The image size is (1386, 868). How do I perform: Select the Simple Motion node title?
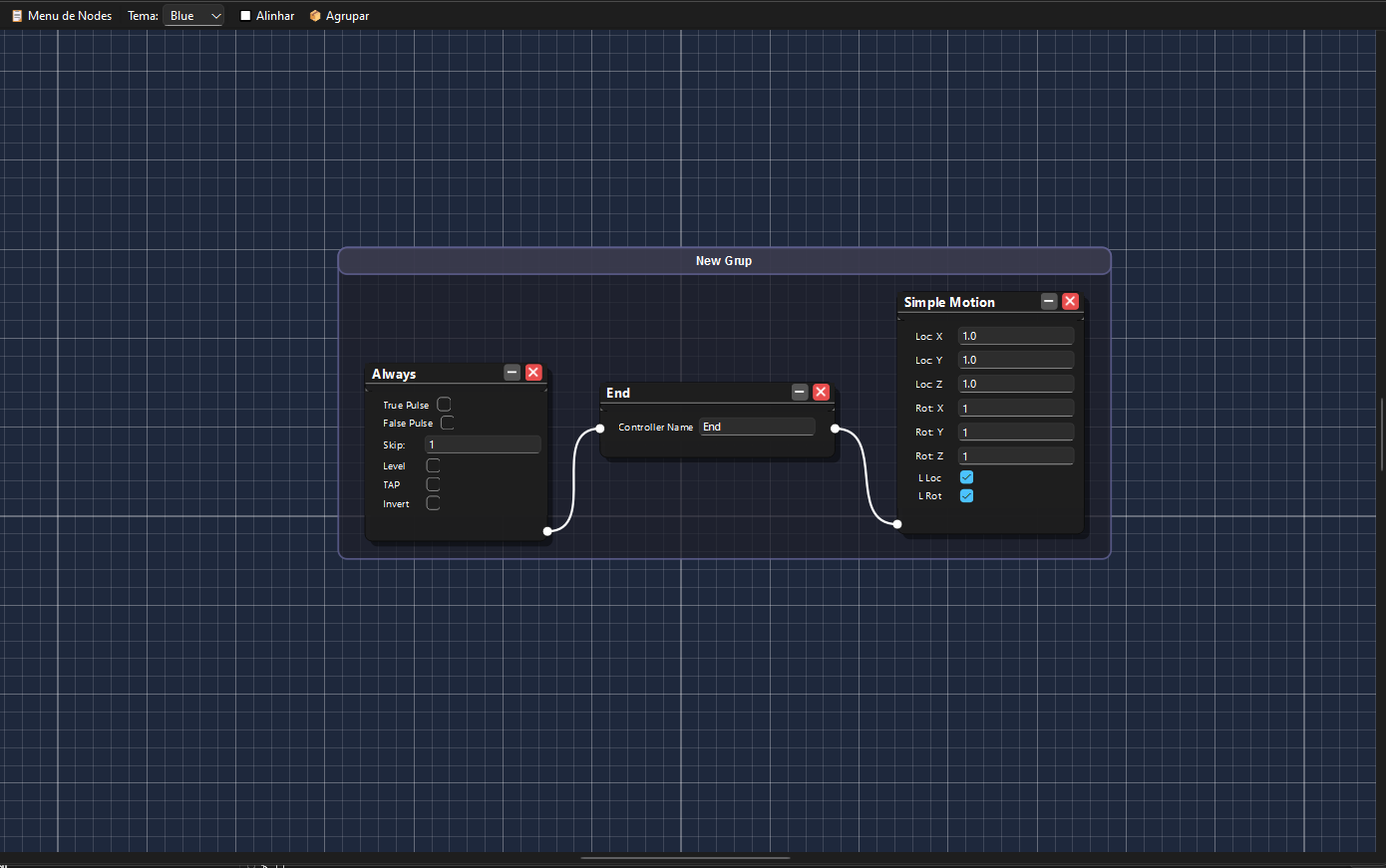(x=949, y=302)
